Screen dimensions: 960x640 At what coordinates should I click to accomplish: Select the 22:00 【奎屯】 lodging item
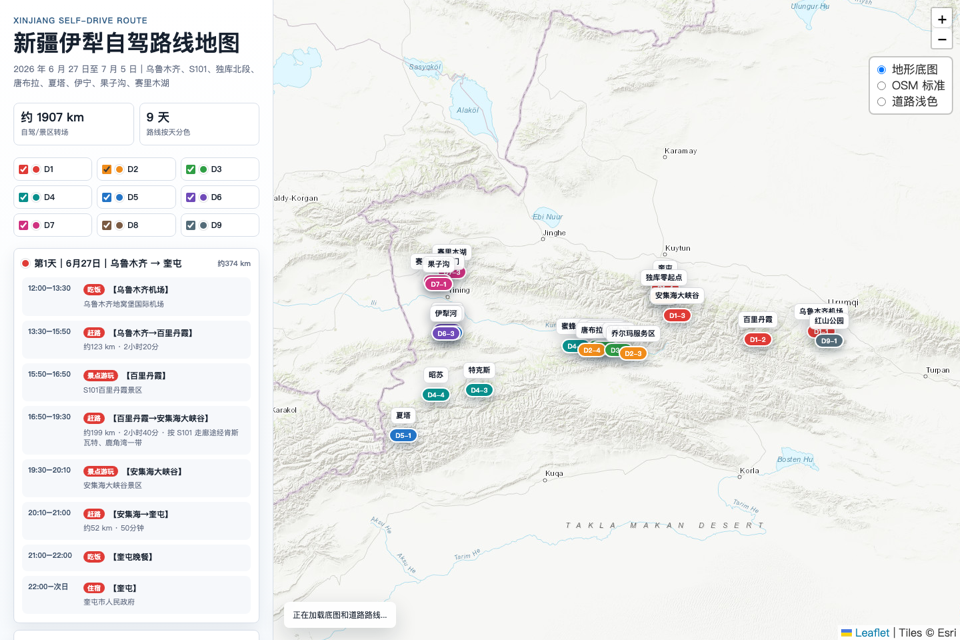click(x=136, y=594)
